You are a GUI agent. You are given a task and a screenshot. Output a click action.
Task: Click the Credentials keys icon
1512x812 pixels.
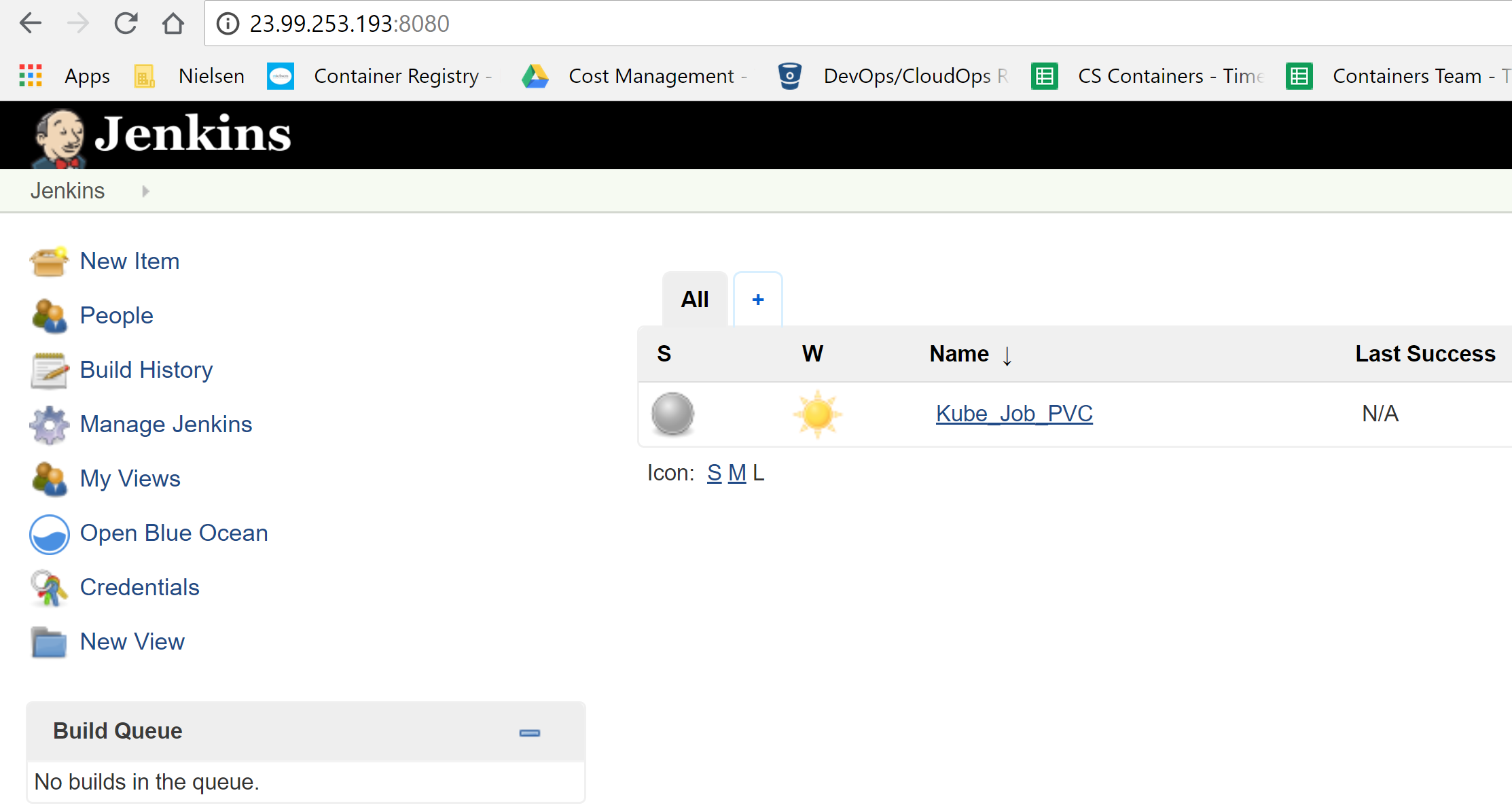pyautogui.click(x=49, y=588)
